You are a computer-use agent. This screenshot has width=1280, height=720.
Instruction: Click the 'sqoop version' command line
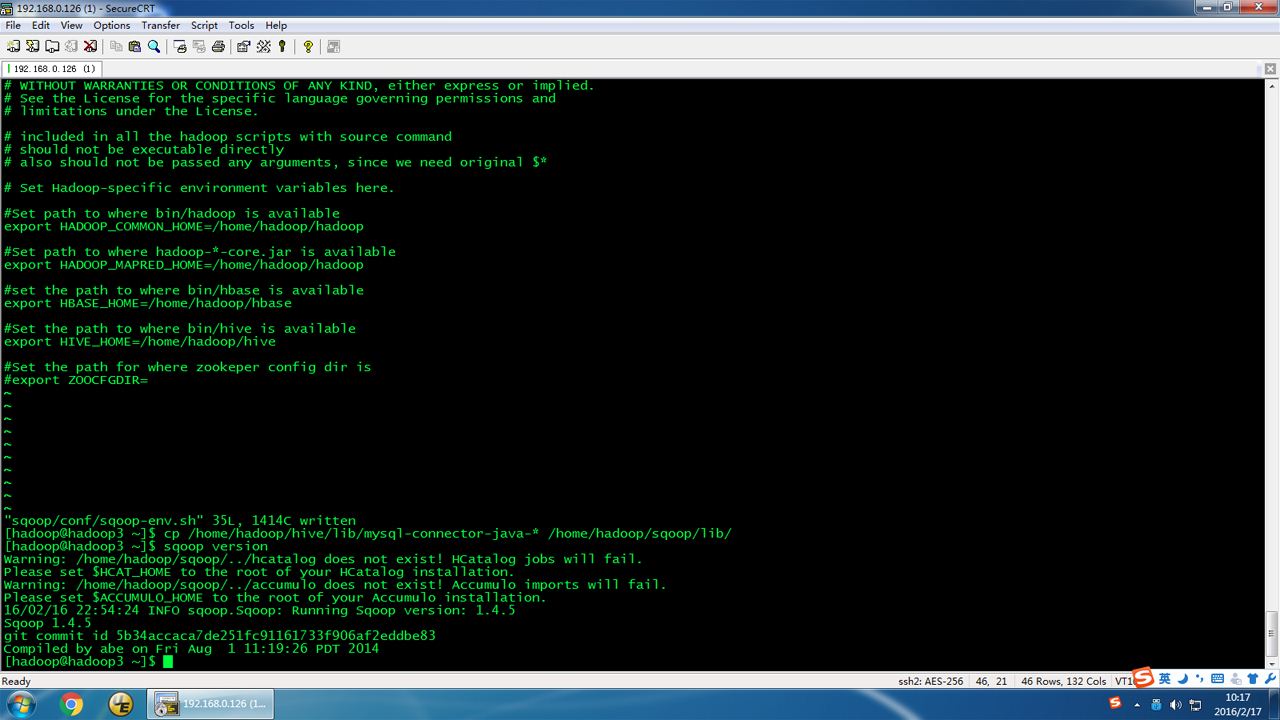point(136,546)
